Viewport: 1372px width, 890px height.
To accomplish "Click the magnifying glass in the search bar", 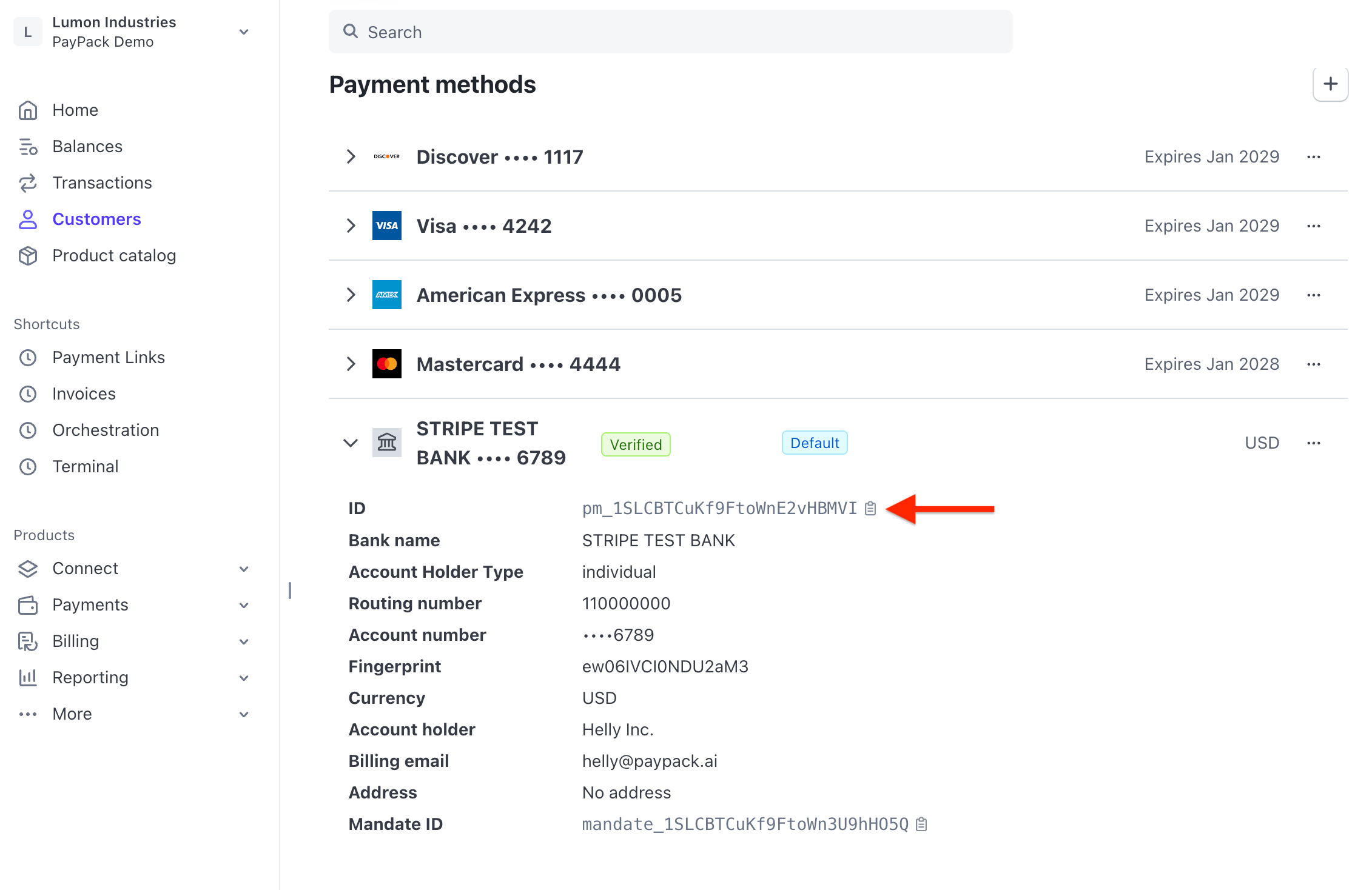I will point(351,32).
